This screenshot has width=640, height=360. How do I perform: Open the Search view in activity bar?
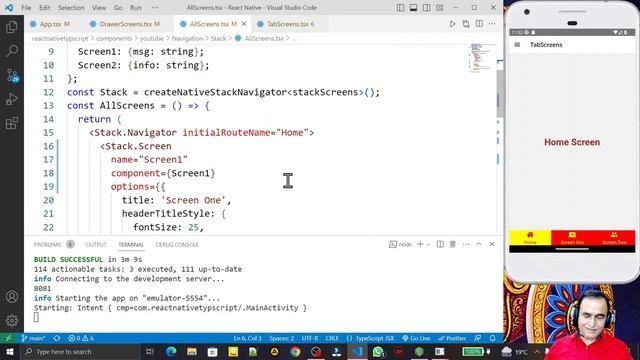[12, 51]
